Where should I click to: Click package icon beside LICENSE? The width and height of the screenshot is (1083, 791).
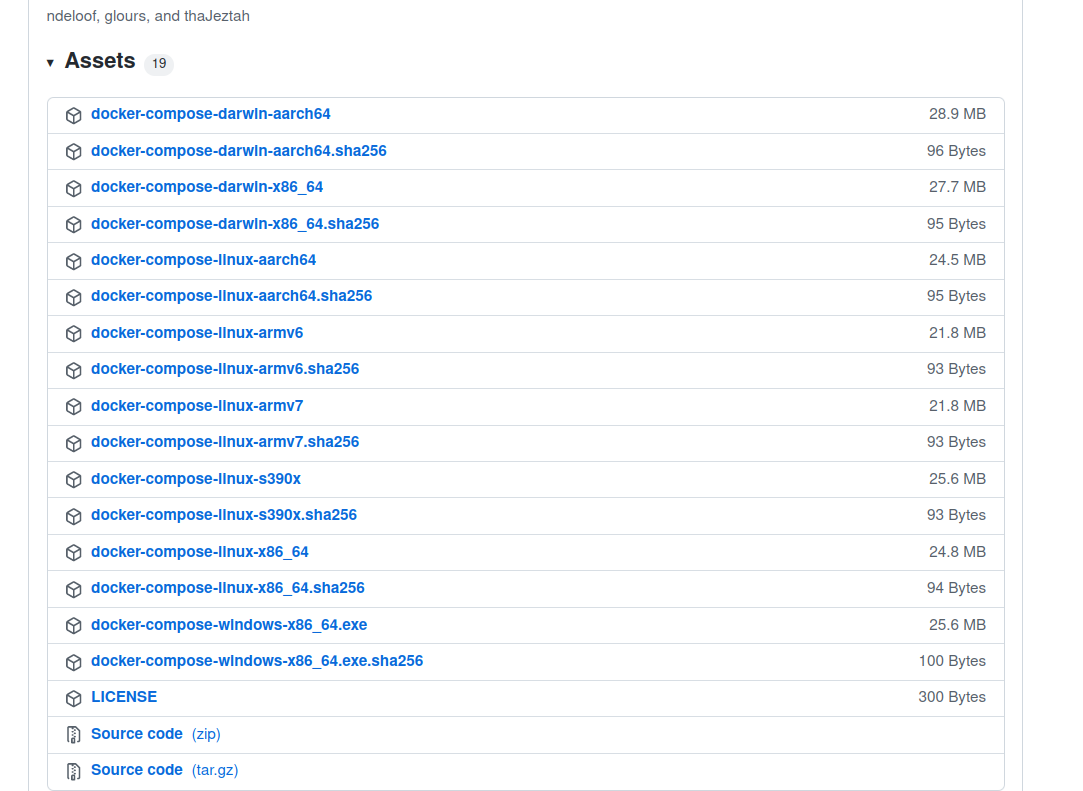(74, 698)
